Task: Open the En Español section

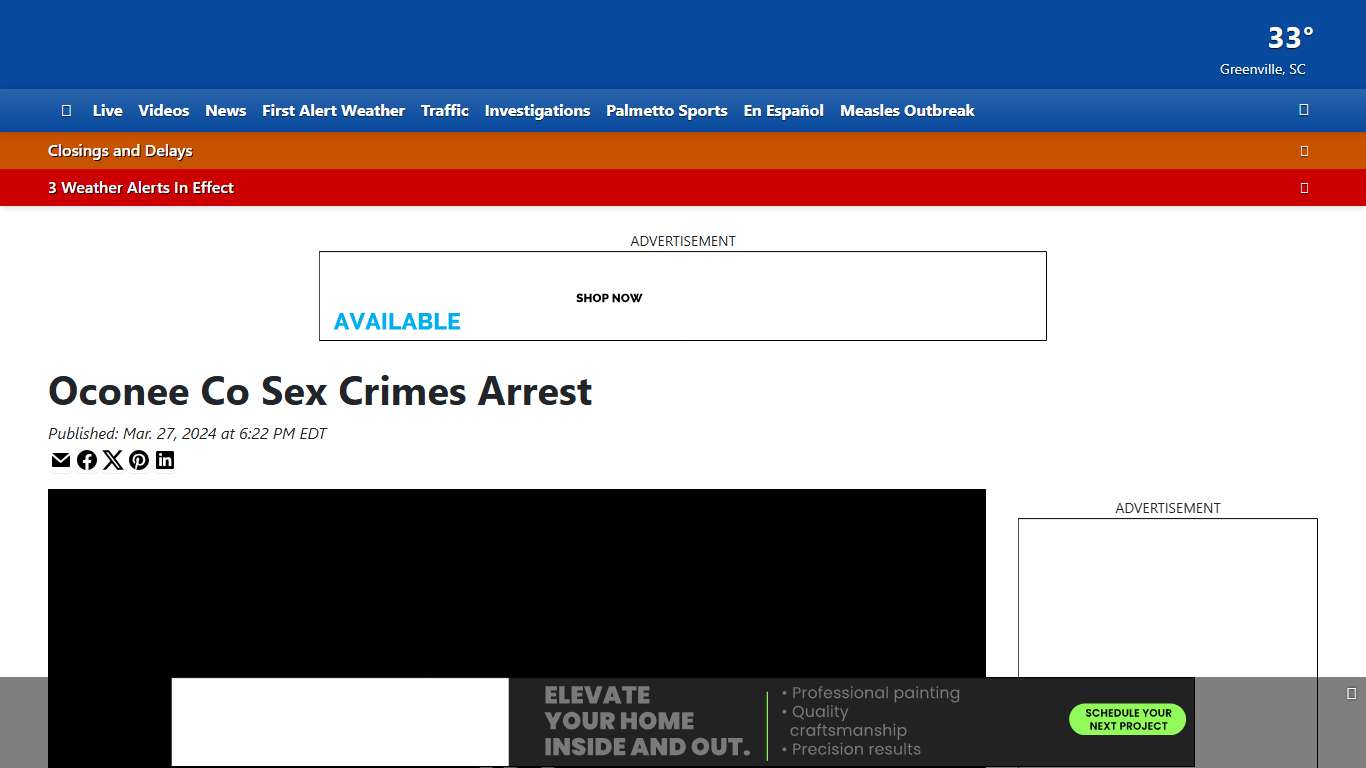Action: tap(783, 110)
